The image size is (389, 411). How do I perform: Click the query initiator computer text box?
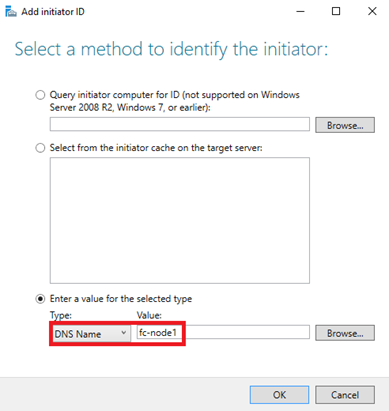(180, 124)
